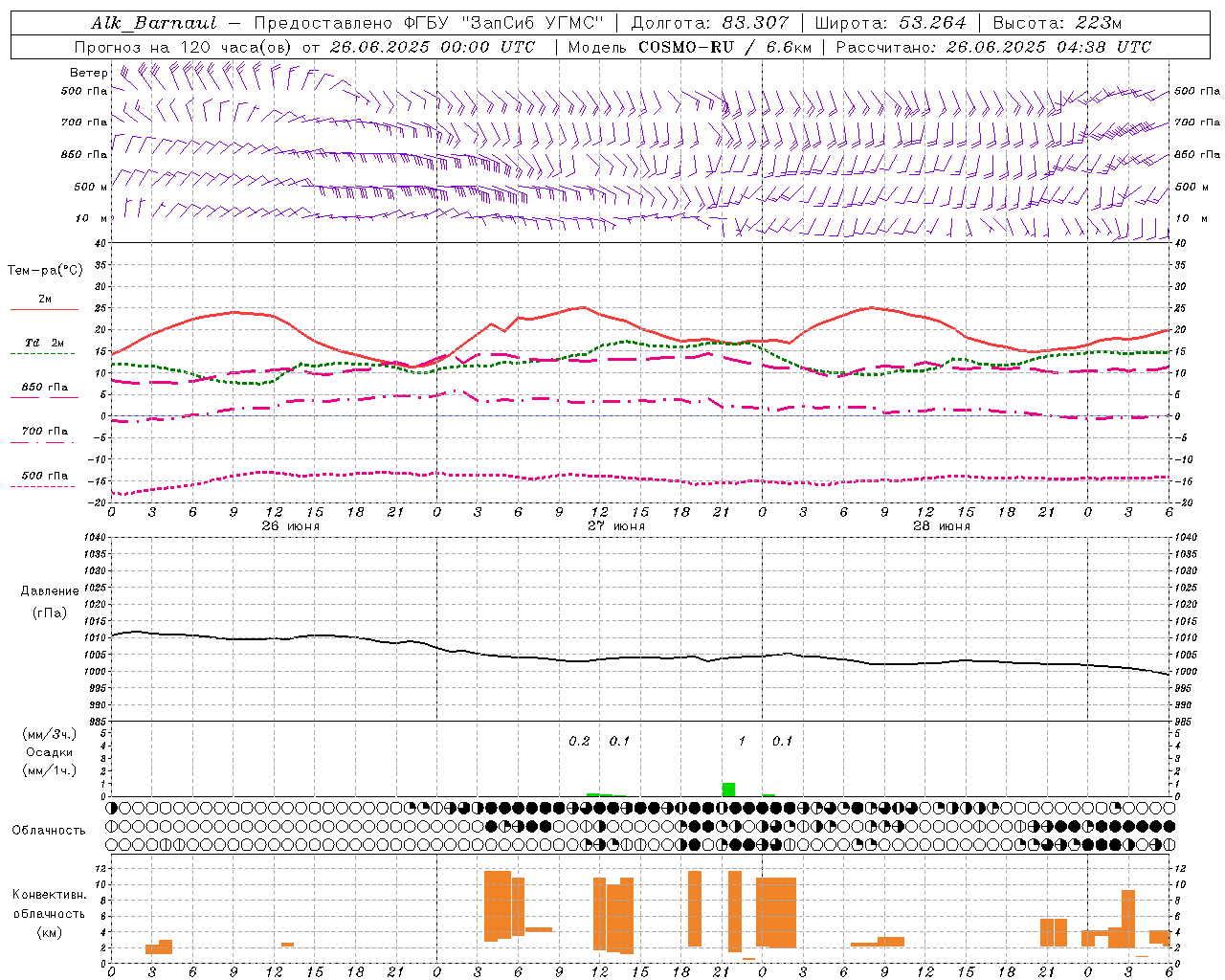This screenshot has width=1225, height=980.
Task: Click the 850 гПа entry in temperature legend
Action: click(x=45, y=388)
